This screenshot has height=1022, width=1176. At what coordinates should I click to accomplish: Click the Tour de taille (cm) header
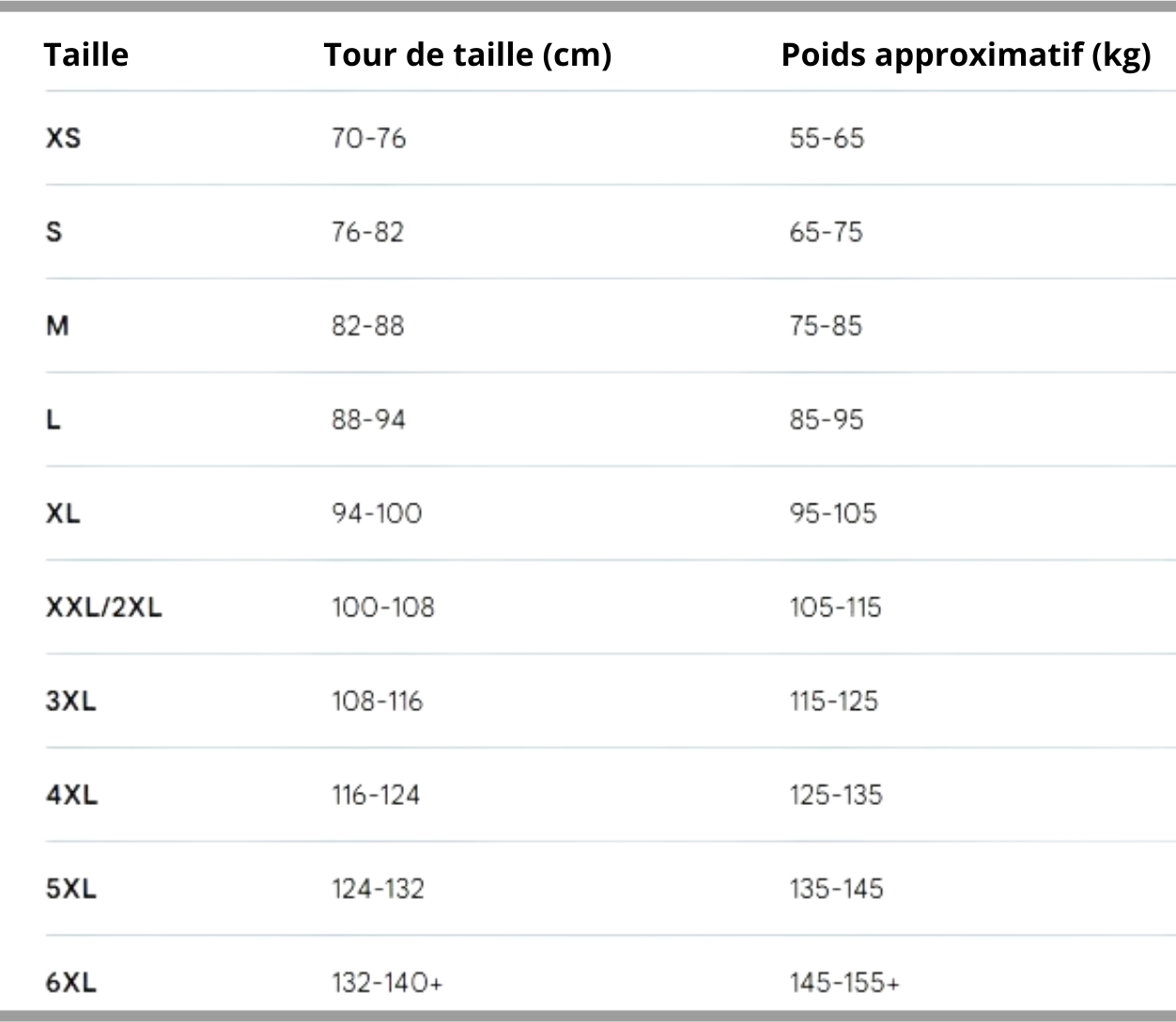click(468, 54)
